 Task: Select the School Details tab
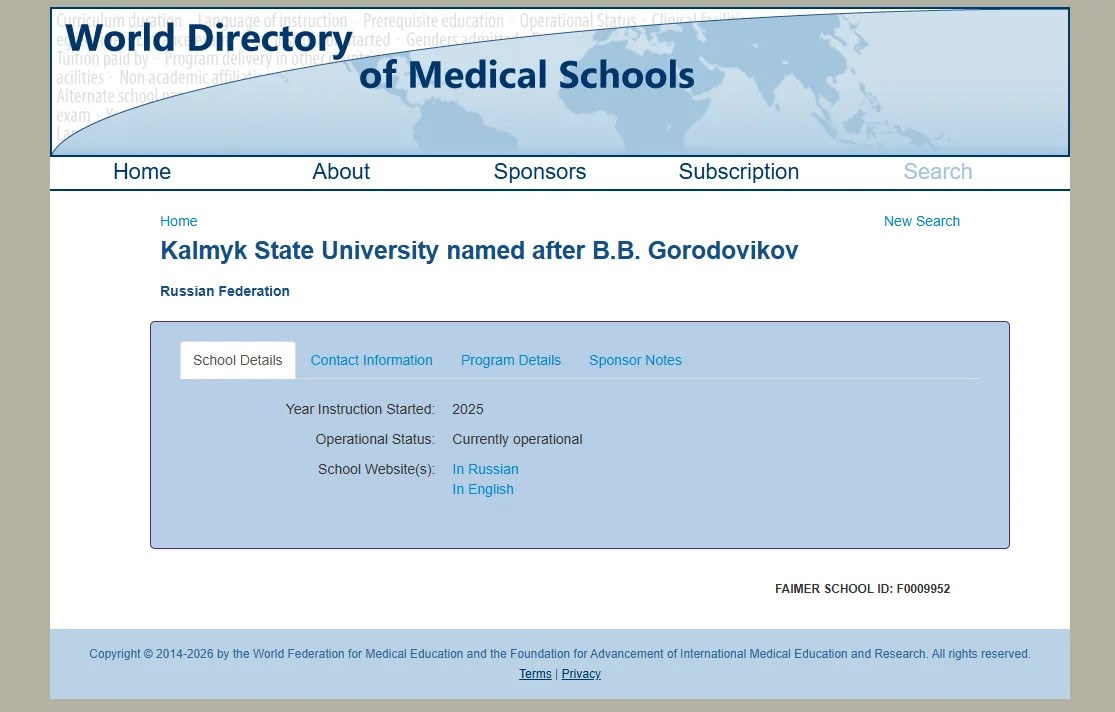[x=238, y=360]
